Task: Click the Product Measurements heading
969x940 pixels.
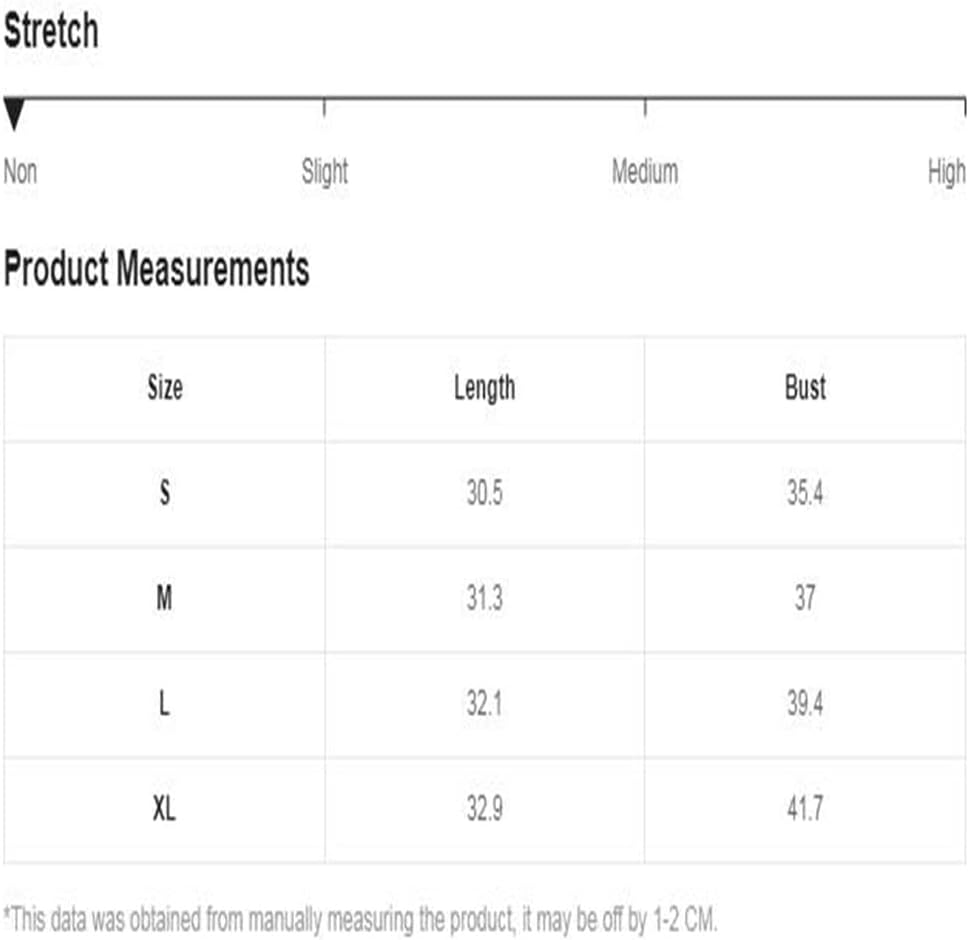Action: tap(156, 269)
